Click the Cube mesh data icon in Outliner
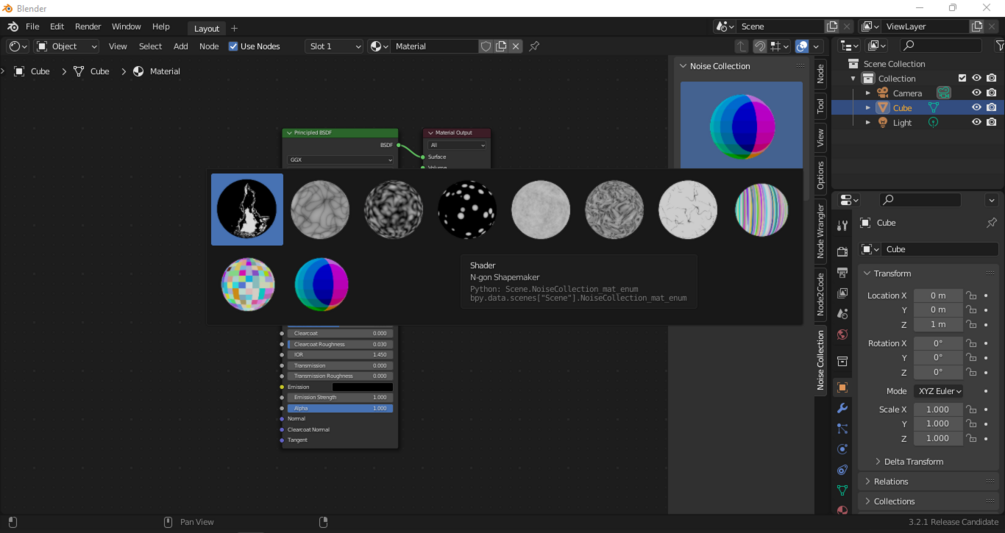The image size is (1005, 533). click(x=933, y=108)
